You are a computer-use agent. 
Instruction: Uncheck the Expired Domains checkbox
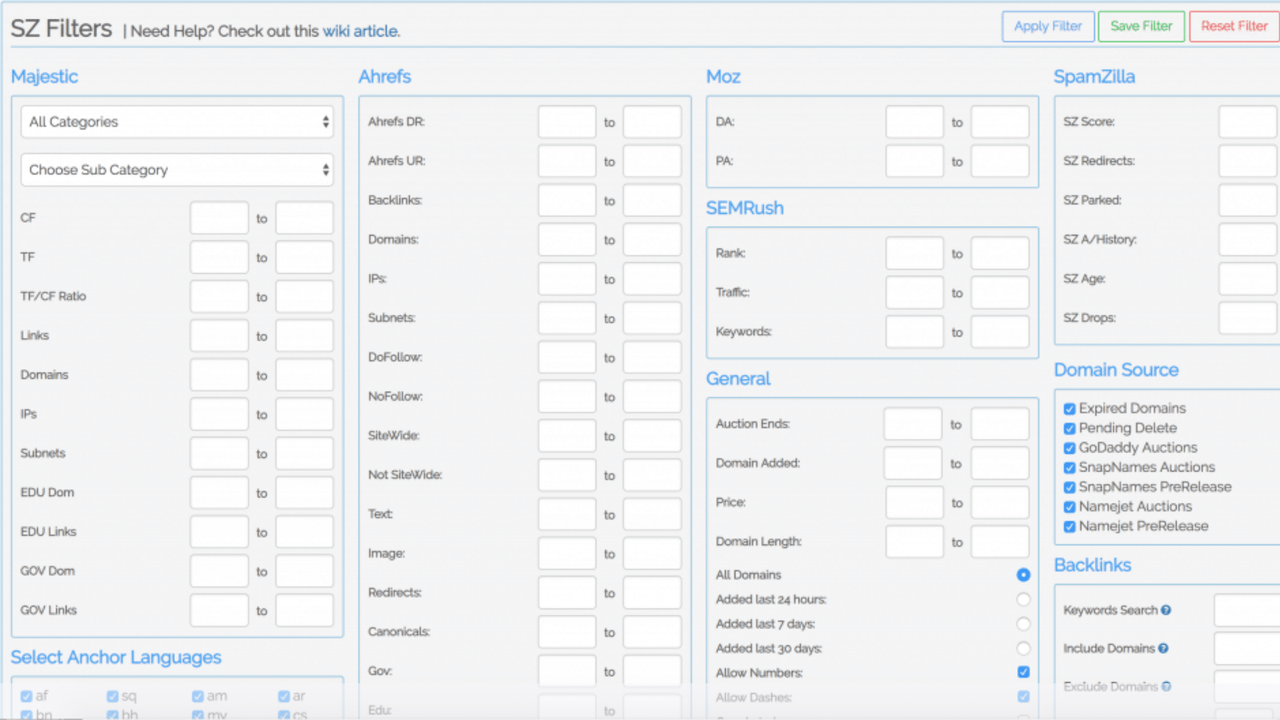(x=1070, y=409)
